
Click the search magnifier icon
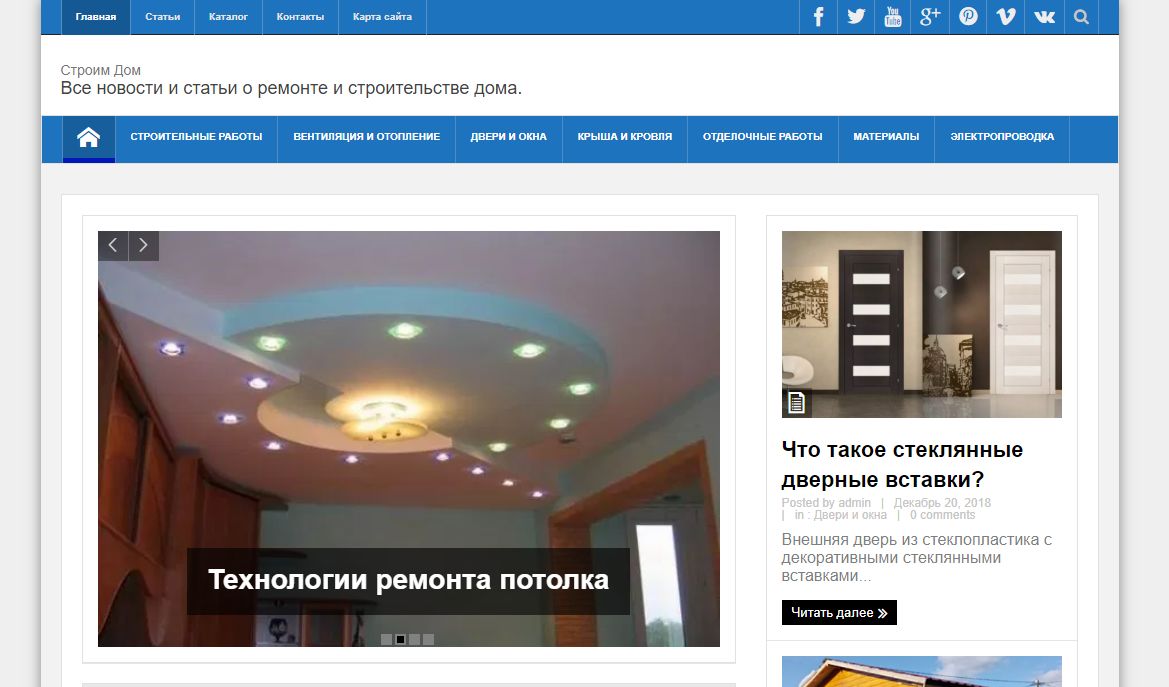point(1081,16)
